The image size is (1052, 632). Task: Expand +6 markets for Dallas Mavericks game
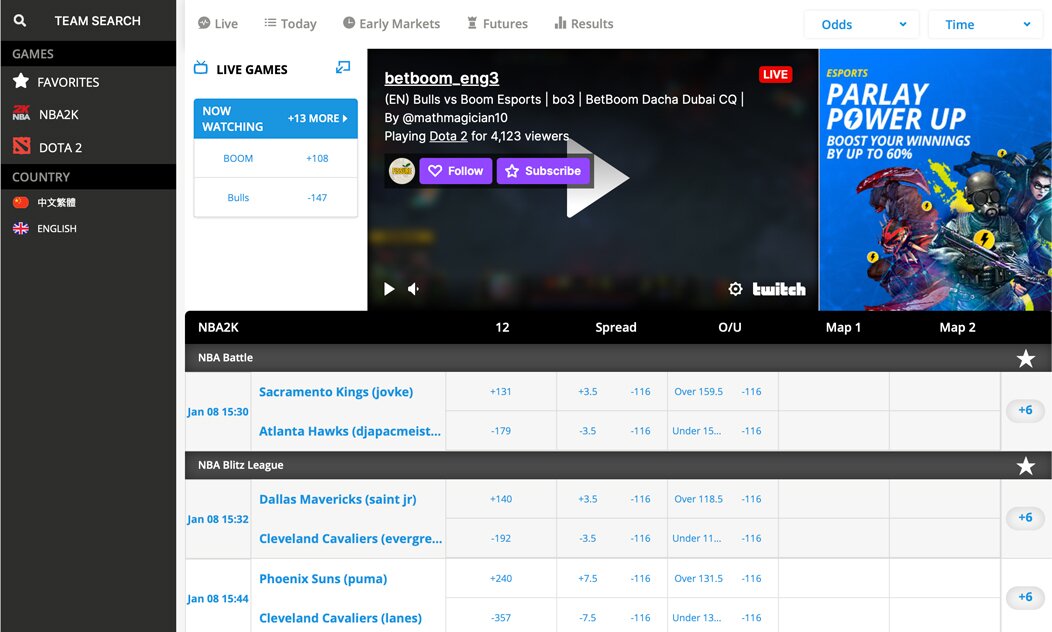1025,517
